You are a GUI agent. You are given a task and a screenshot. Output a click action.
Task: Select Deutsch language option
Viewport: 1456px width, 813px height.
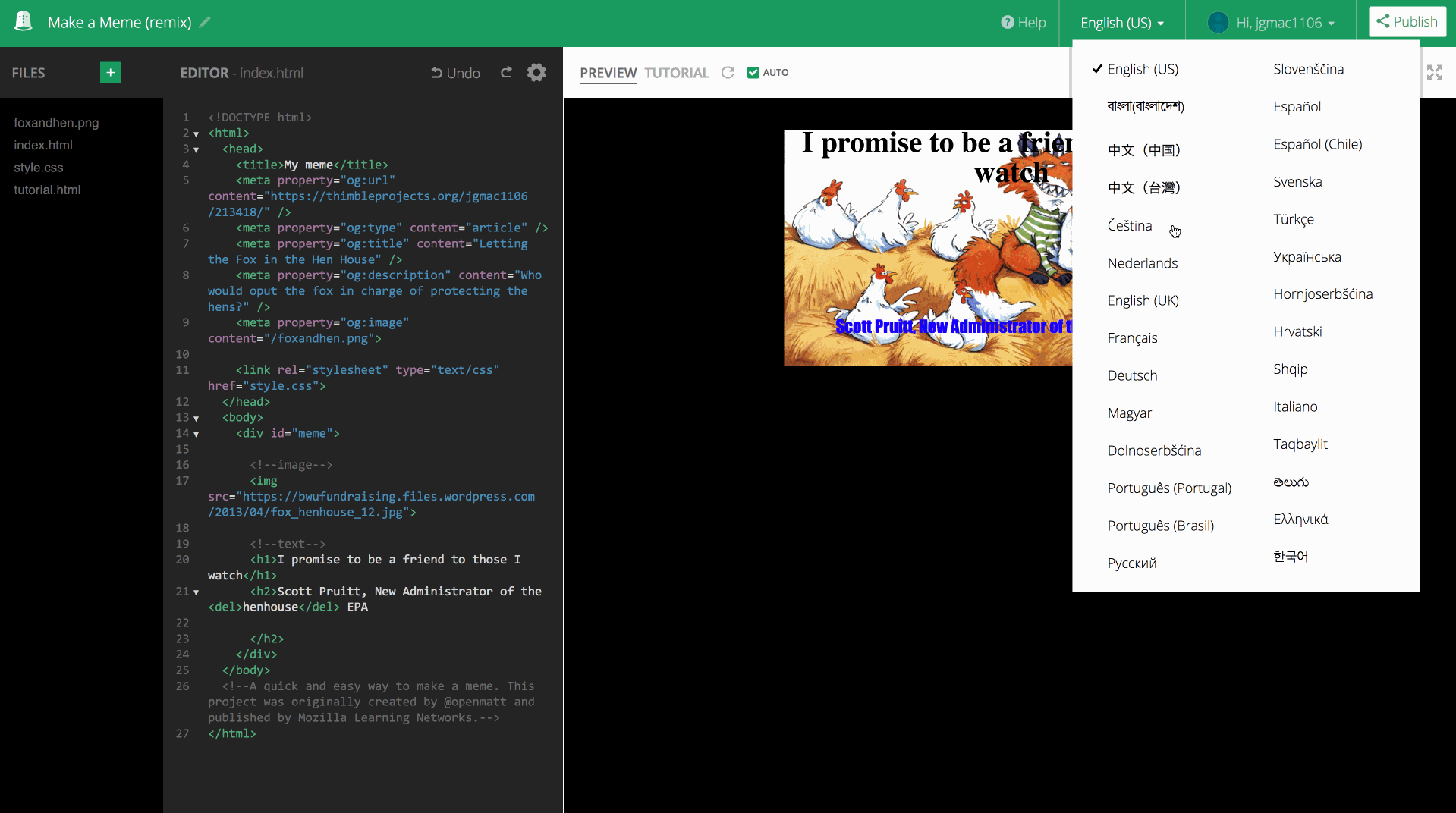1133,375
